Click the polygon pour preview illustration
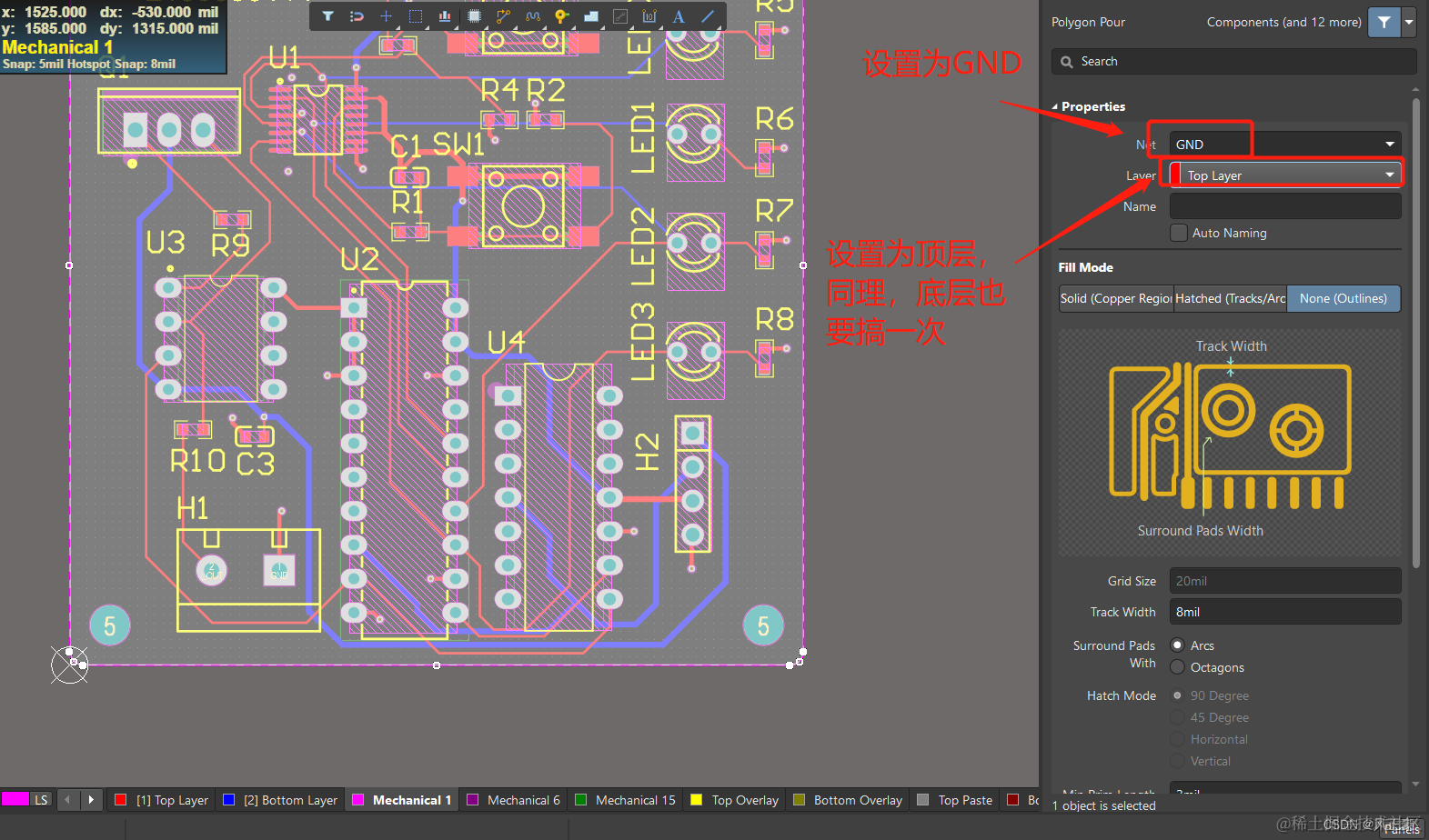The height and width of the screenshot is (840, 1429). tap(1230, 442)
